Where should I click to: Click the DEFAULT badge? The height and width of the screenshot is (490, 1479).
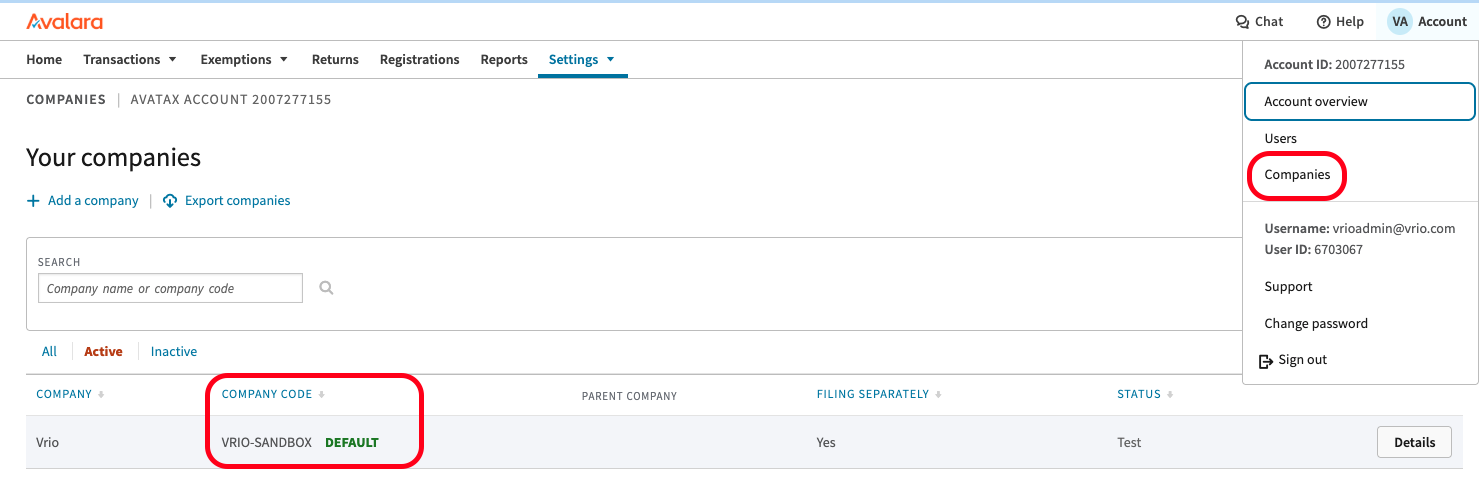(352, 442)
